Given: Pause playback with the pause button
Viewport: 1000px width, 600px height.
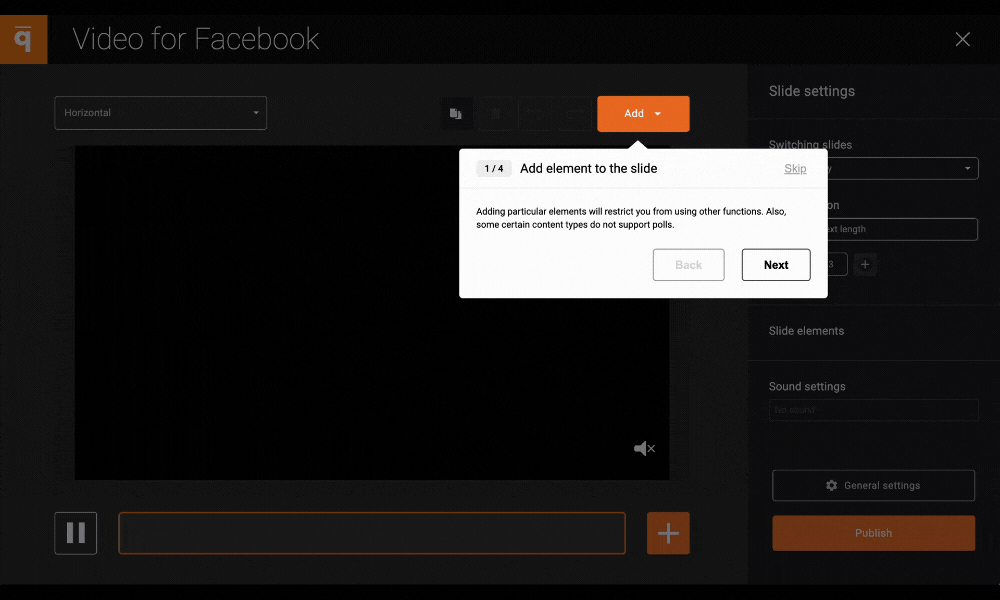Looking at the screenshot, I should coord(75,533).
